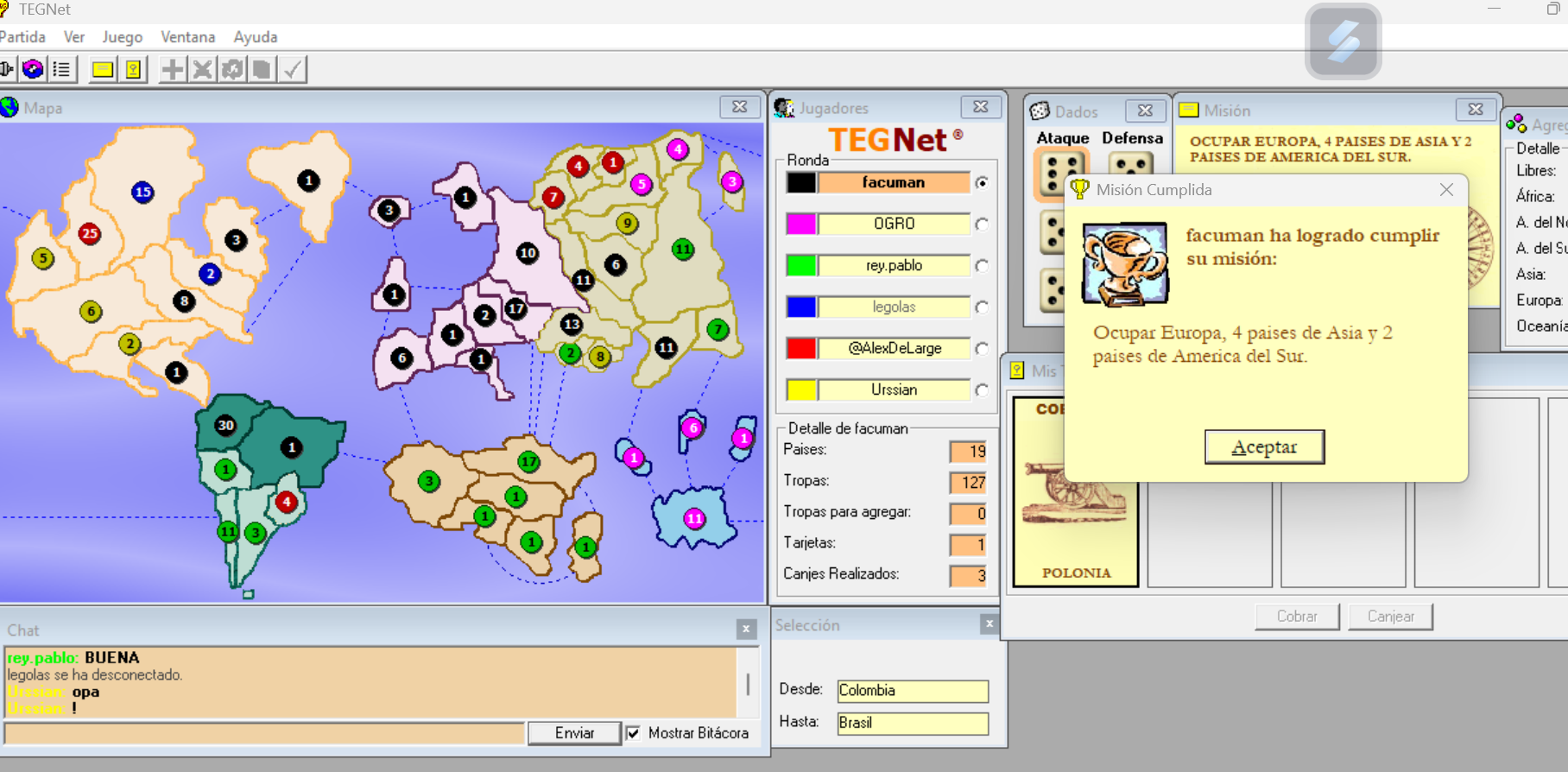
Task: Close the Selección panel
Action: 989,623
